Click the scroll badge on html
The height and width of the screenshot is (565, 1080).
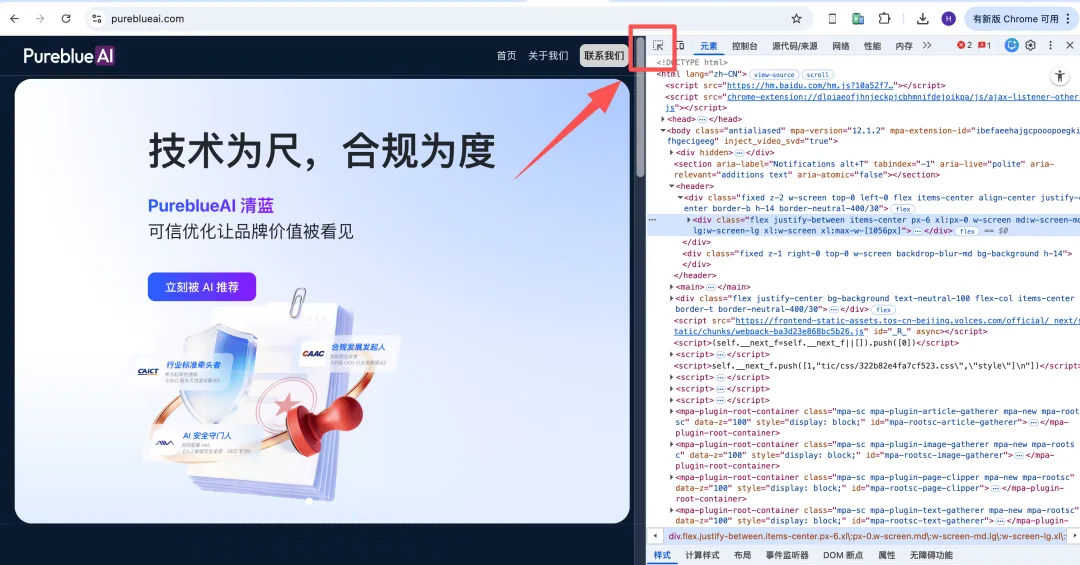click(x=818, y=74)
